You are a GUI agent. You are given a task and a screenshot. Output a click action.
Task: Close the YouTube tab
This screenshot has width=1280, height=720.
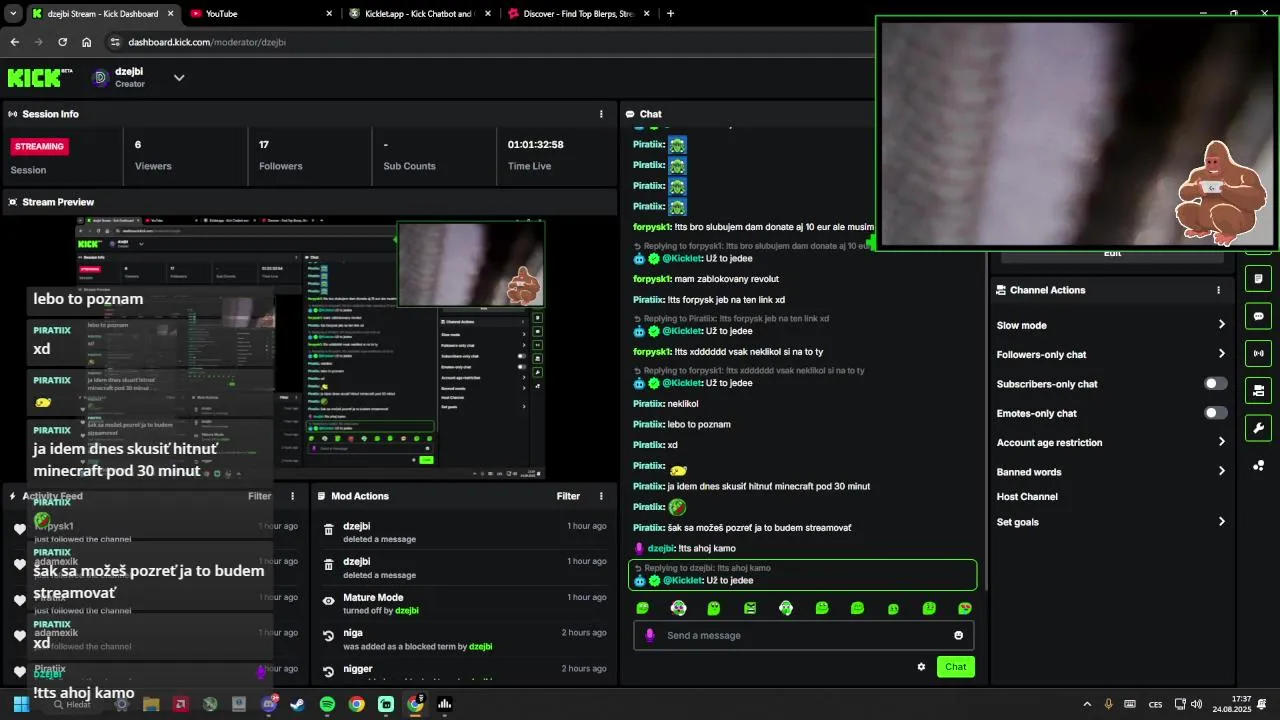click(x=329, y=14)
